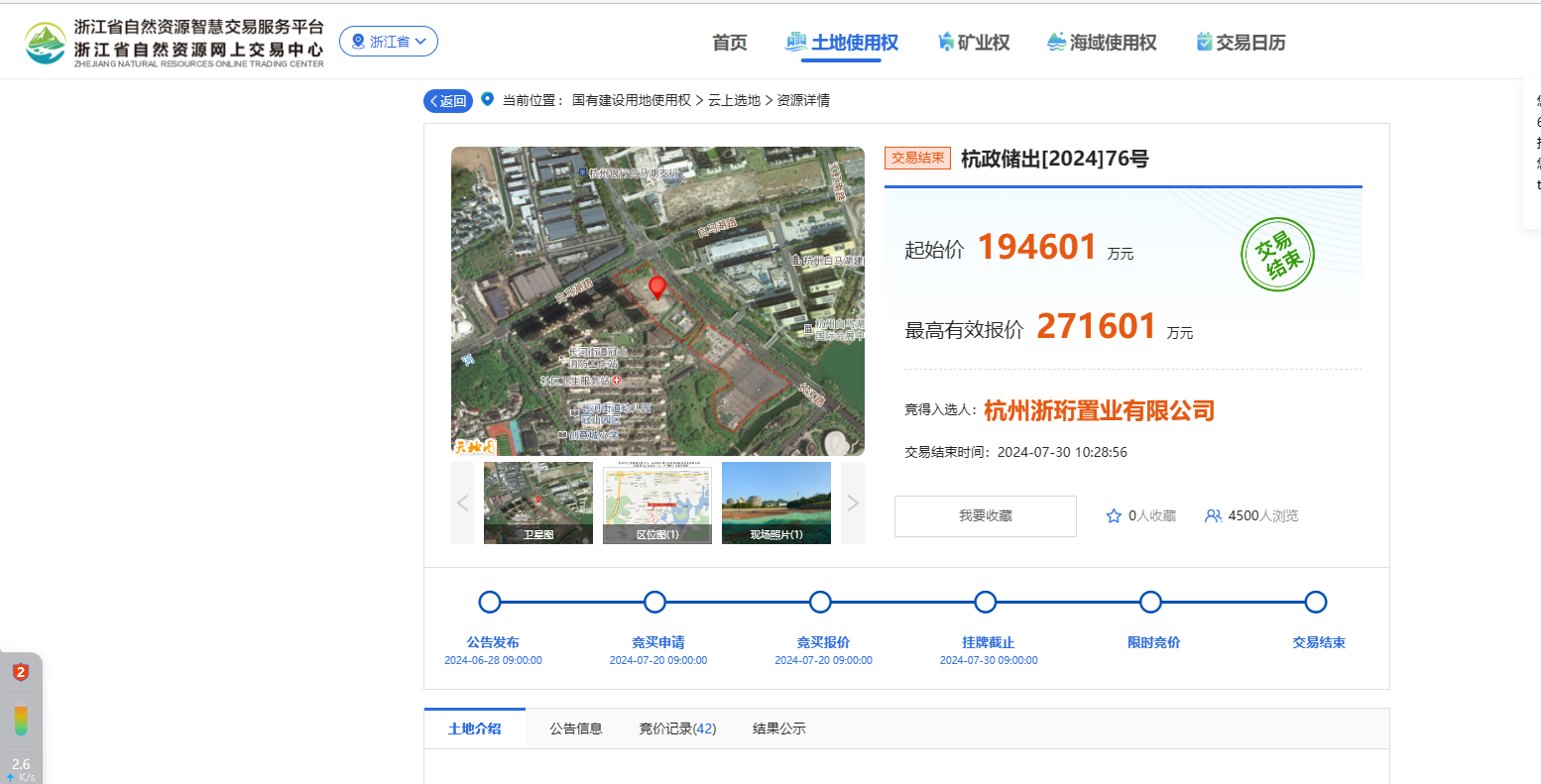Click the 竞买报价 timeline node
This screenshot has height=784, width=1541.
click(820, 602)
